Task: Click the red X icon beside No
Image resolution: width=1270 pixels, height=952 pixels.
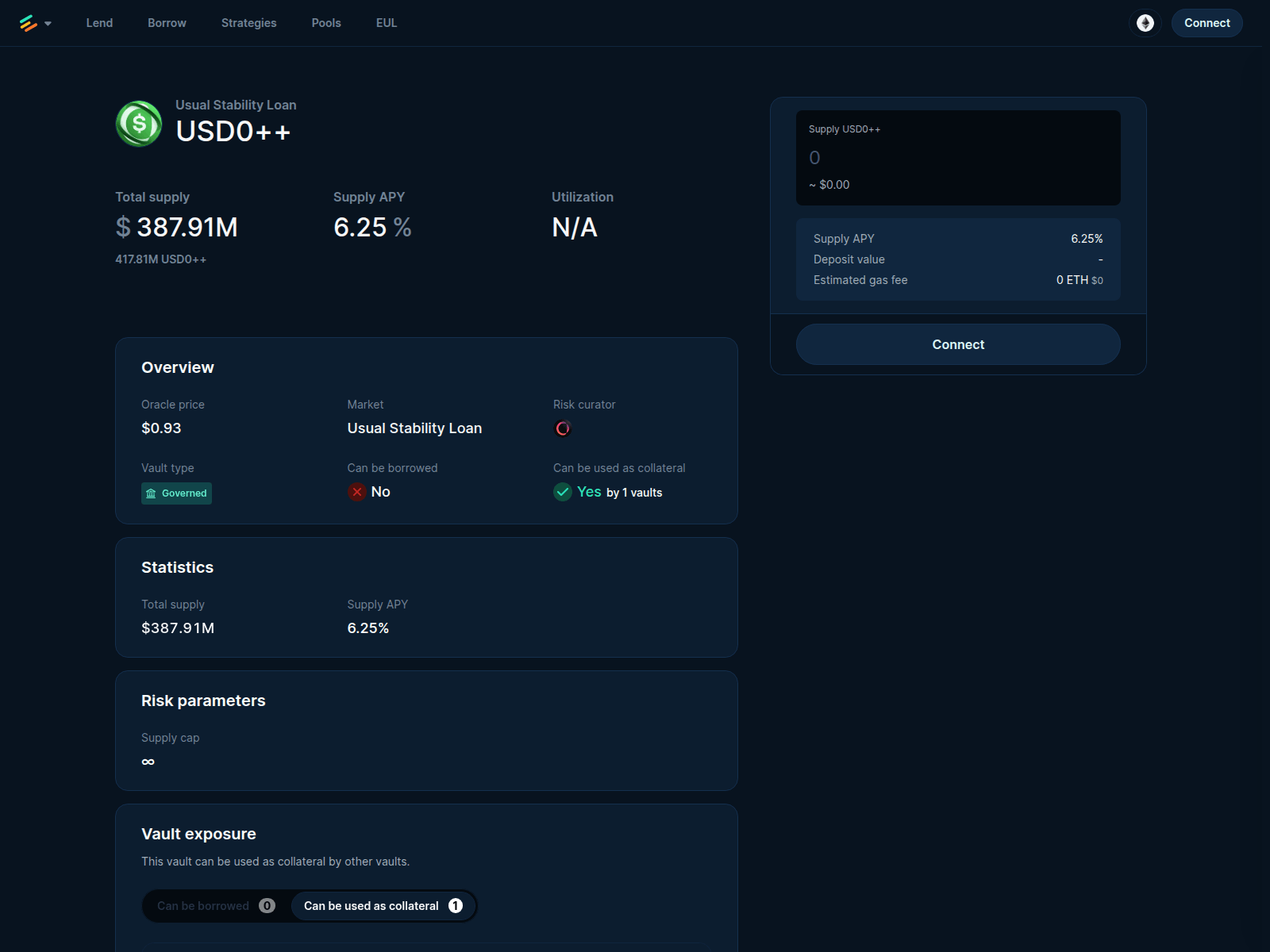Action: coord(357,492)
